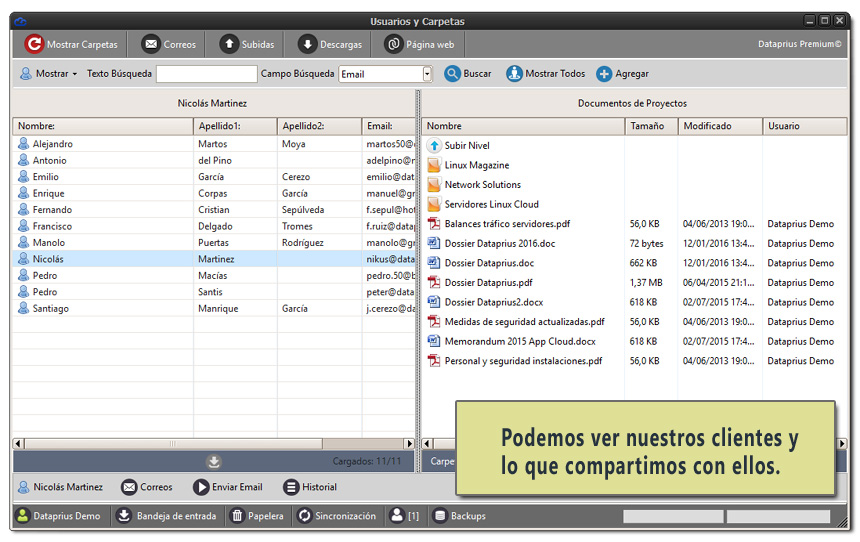This screenshot has width=860, height=542.
Task: Select the user row Santiago Manrique
Action: pyautogui.click(x=214, y=308)
